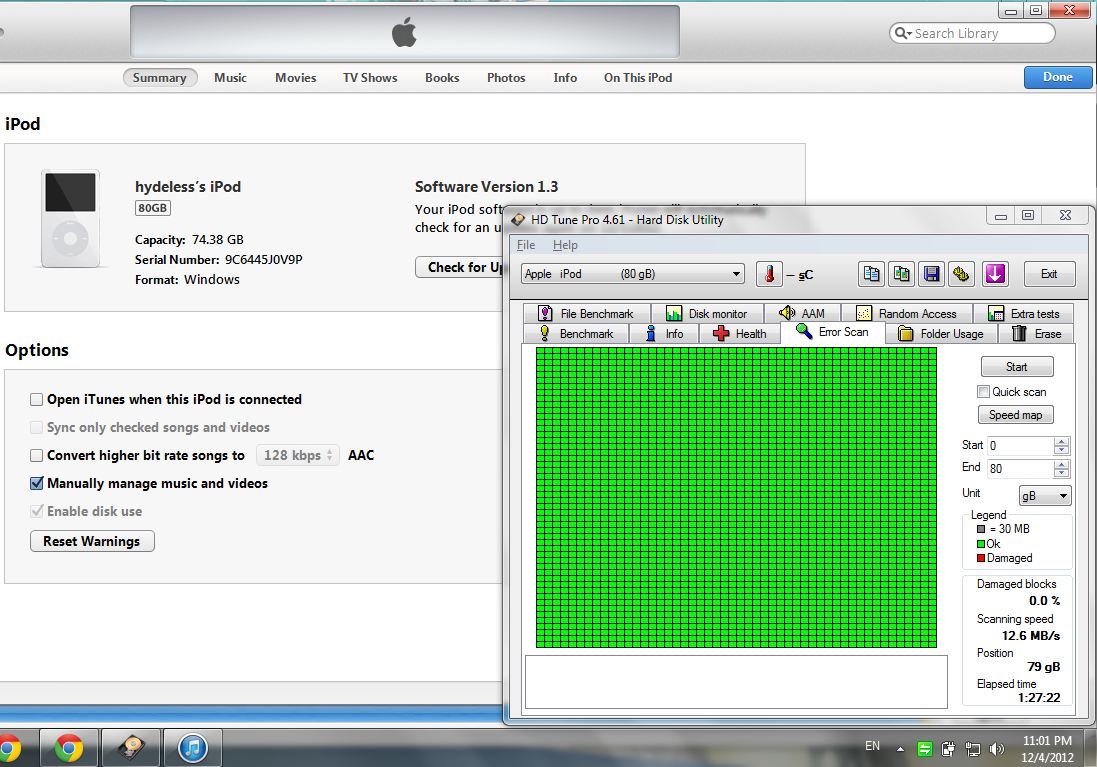The width and height of the screenshot is (1097, 767).
Task: Switch to the Disk monitor tab
Action: (x=707, y=314)
